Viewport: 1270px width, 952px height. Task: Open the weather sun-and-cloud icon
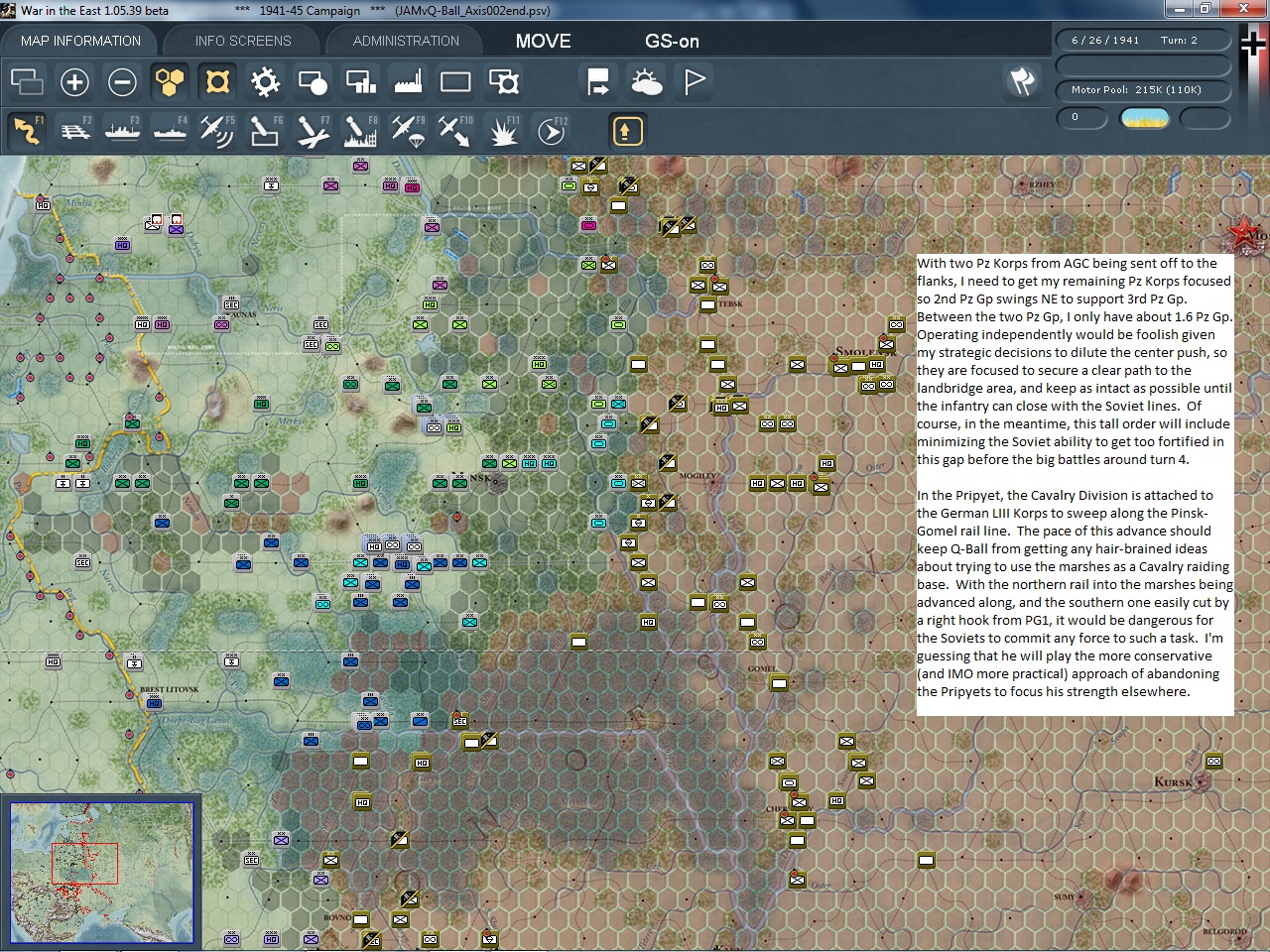click(646, 81)
